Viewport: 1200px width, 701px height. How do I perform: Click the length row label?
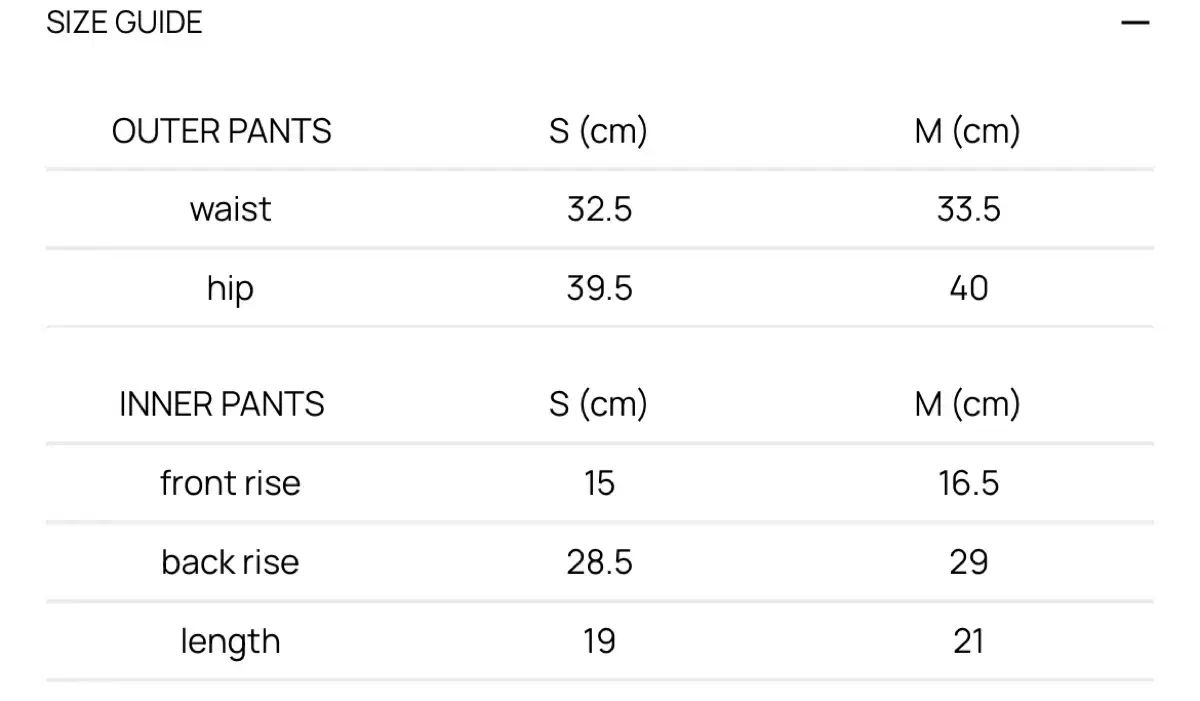point(230,641)
